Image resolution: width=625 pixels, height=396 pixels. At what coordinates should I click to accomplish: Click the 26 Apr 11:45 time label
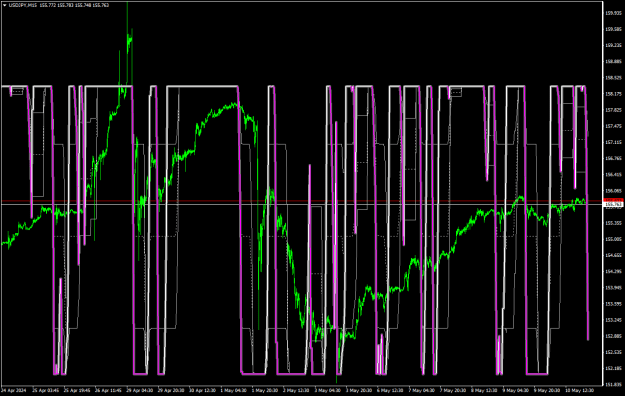[108, 390]
